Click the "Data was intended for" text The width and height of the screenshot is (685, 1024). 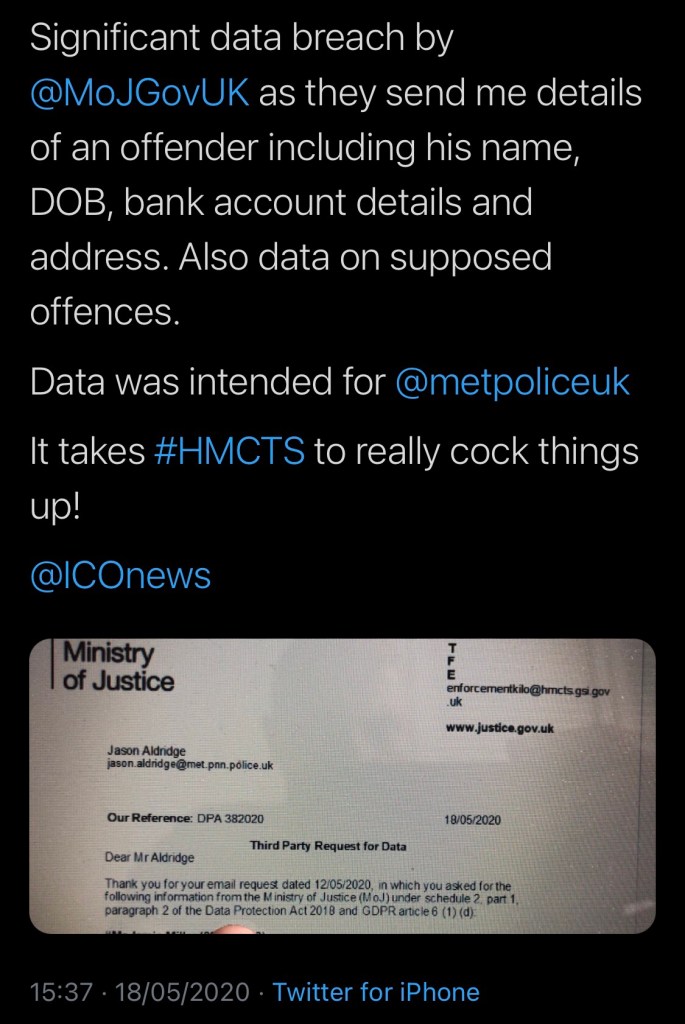coord(207,382)
